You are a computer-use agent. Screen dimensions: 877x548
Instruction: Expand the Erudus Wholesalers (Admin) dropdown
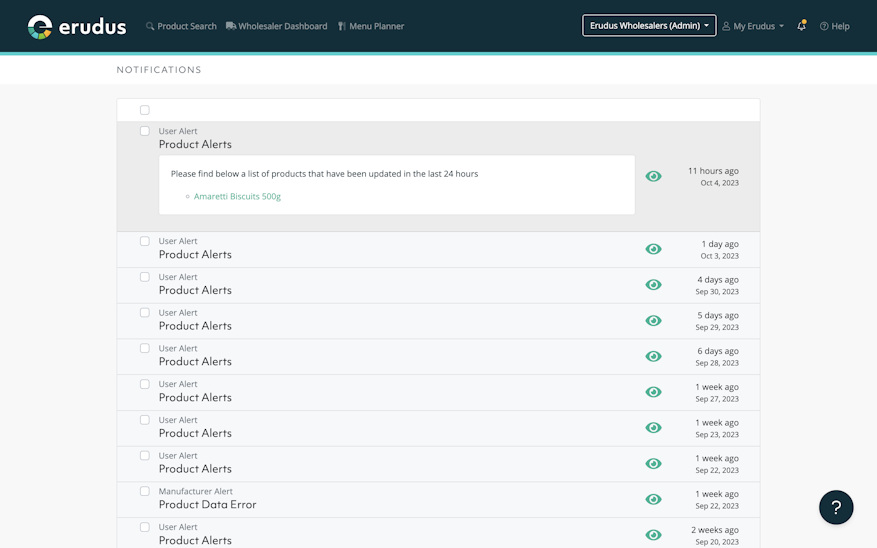tap(649, 26)
